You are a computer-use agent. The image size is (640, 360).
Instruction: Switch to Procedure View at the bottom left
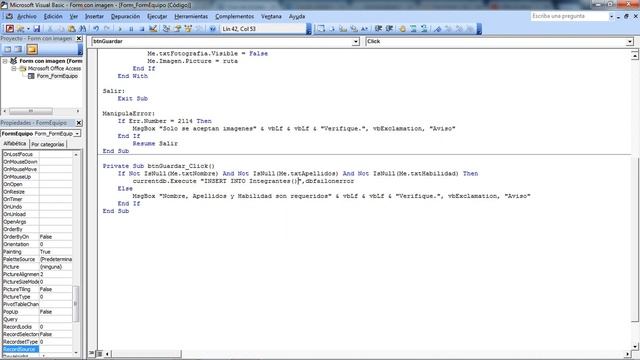click(92, 353)
